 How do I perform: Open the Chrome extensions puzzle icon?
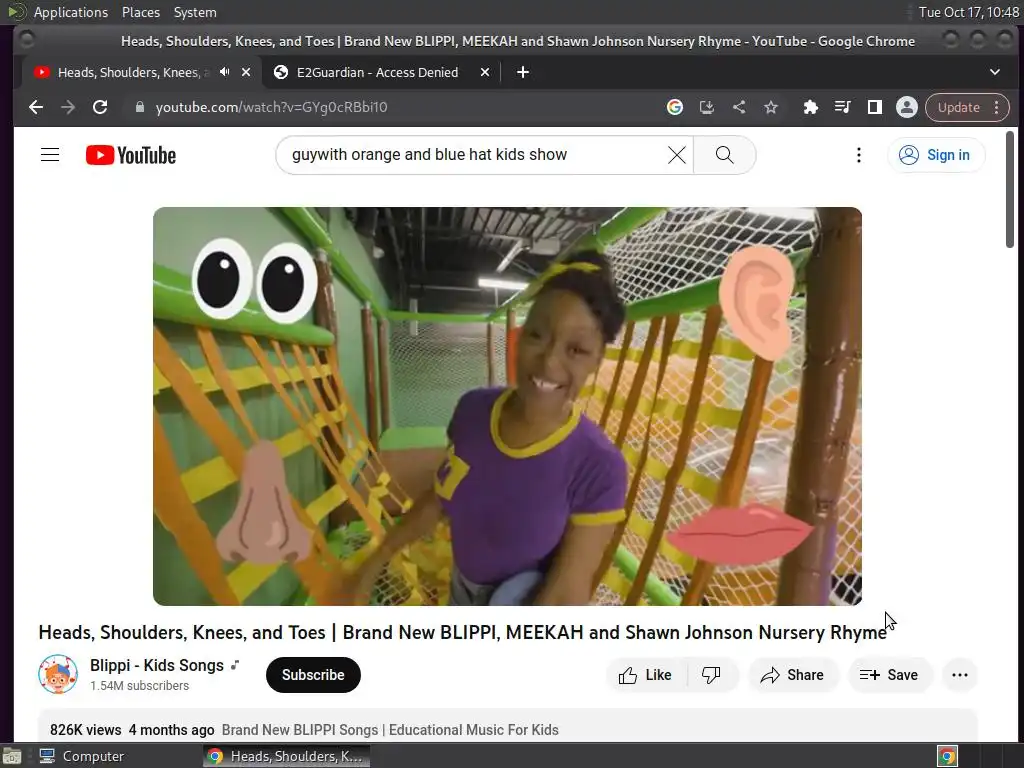tap(810, 107)
